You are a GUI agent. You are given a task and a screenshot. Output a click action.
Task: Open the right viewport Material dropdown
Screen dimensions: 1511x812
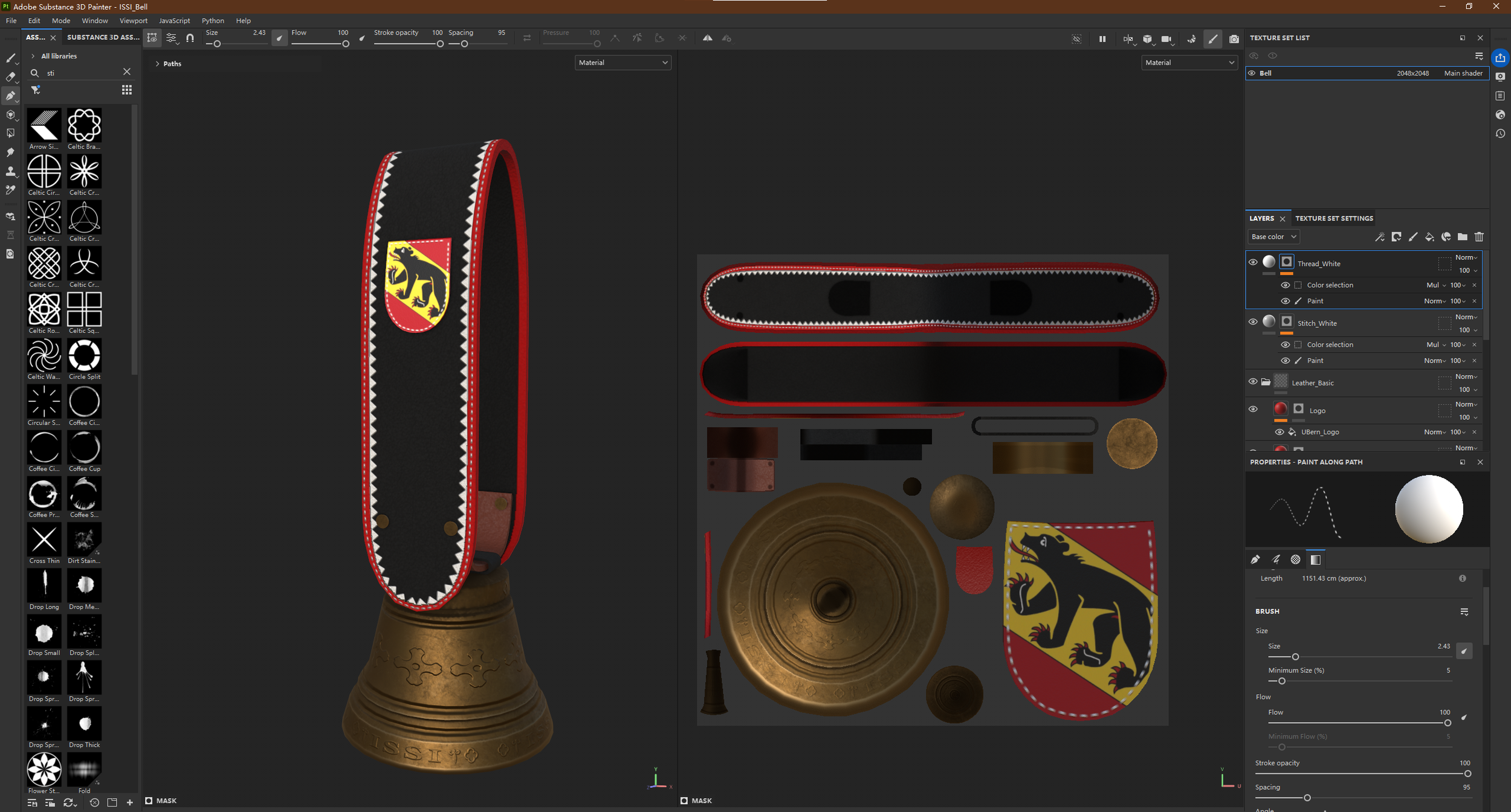(x=1189, y=63)
